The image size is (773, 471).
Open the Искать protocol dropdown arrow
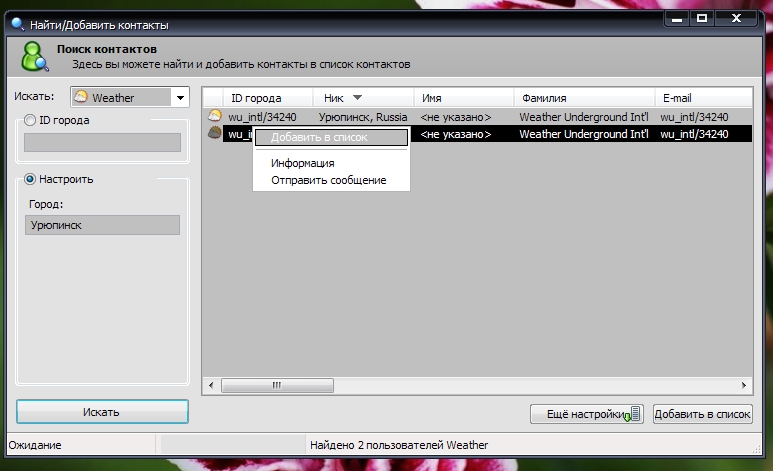[180, 97]
